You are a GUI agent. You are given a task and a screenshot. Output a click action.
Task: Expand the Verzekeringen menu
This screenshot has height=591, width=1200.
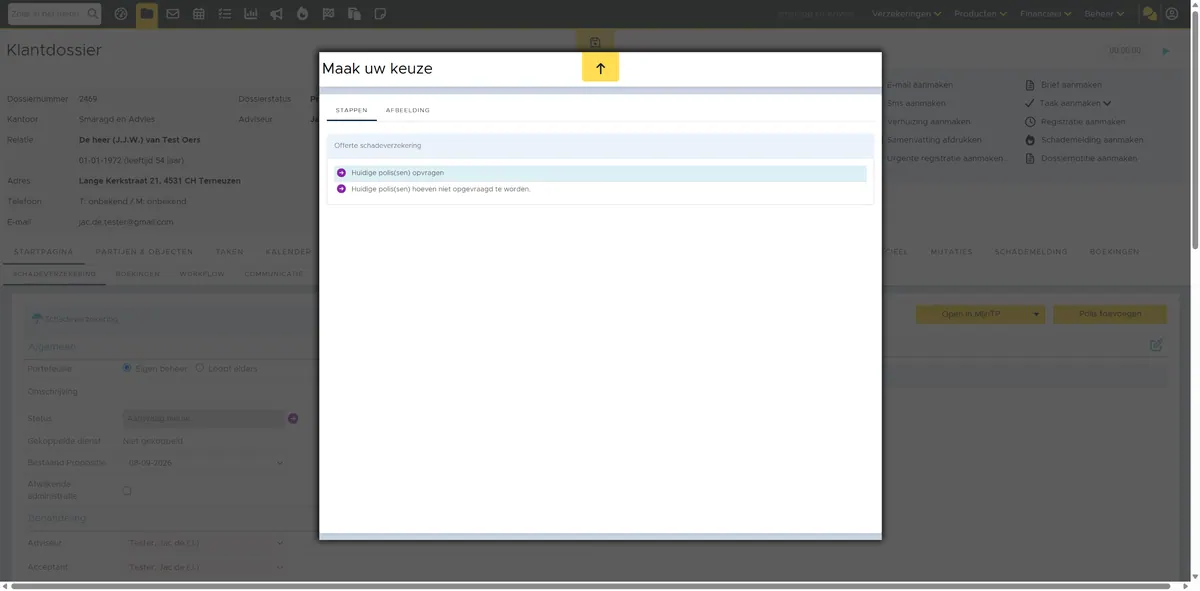(907, 14)
